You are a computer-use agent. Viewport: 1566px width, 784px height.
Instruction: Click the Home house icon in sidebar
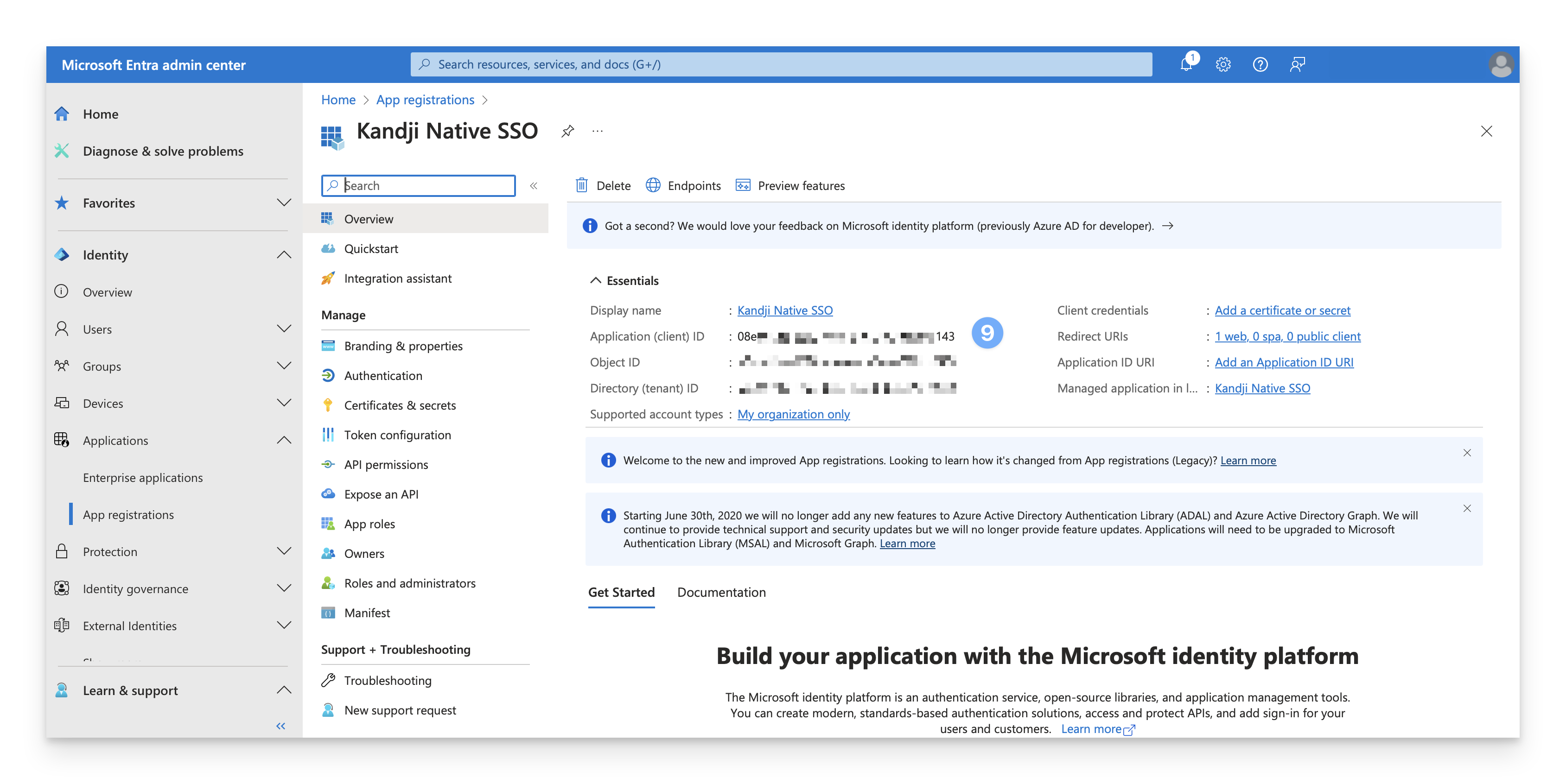point(61,114)
